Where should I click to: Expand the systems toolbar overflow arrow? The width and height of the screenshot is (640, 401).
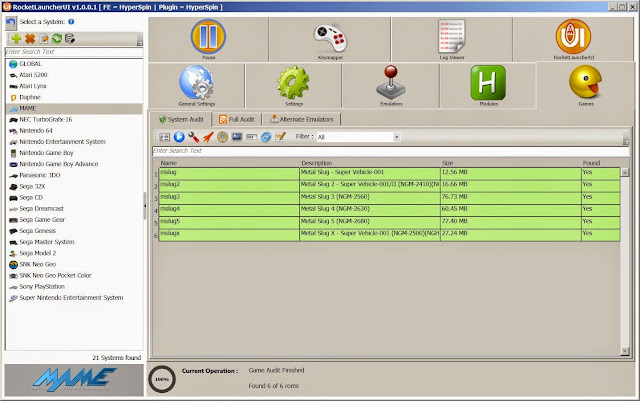(140, 43)
